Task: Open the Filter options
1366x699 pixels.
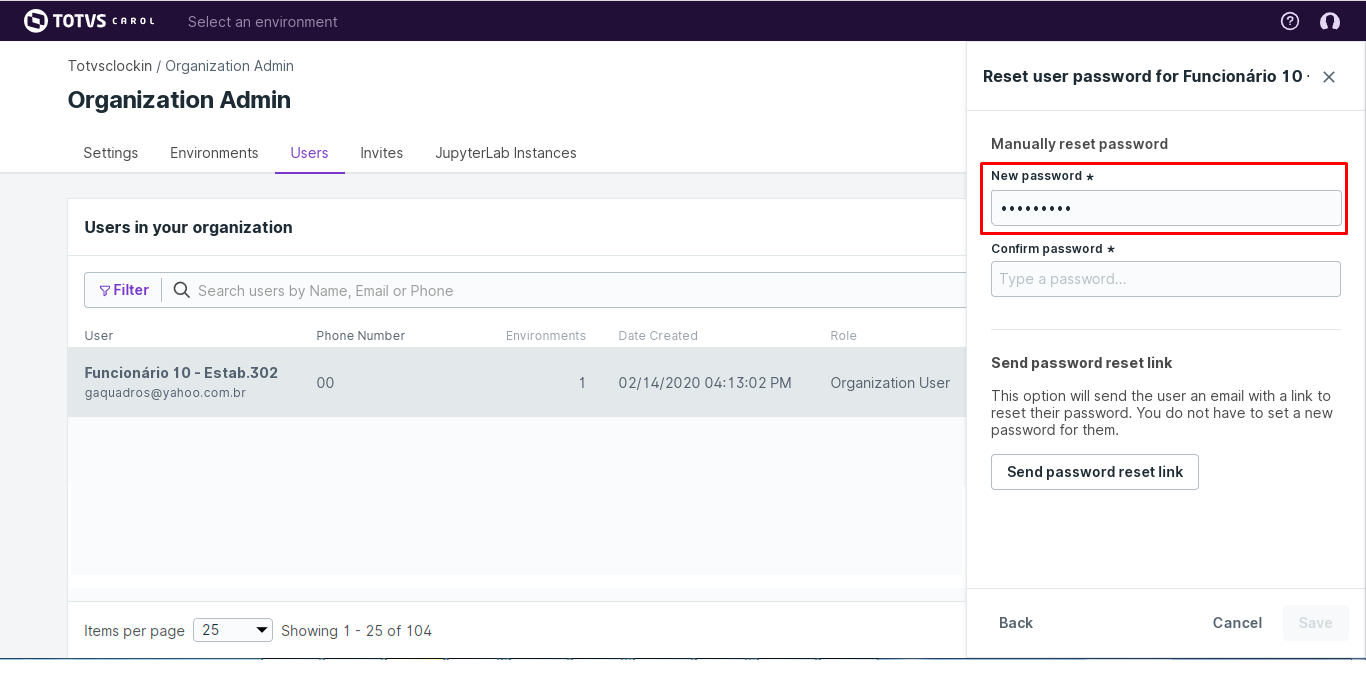Action: click(x=124, y=290)
